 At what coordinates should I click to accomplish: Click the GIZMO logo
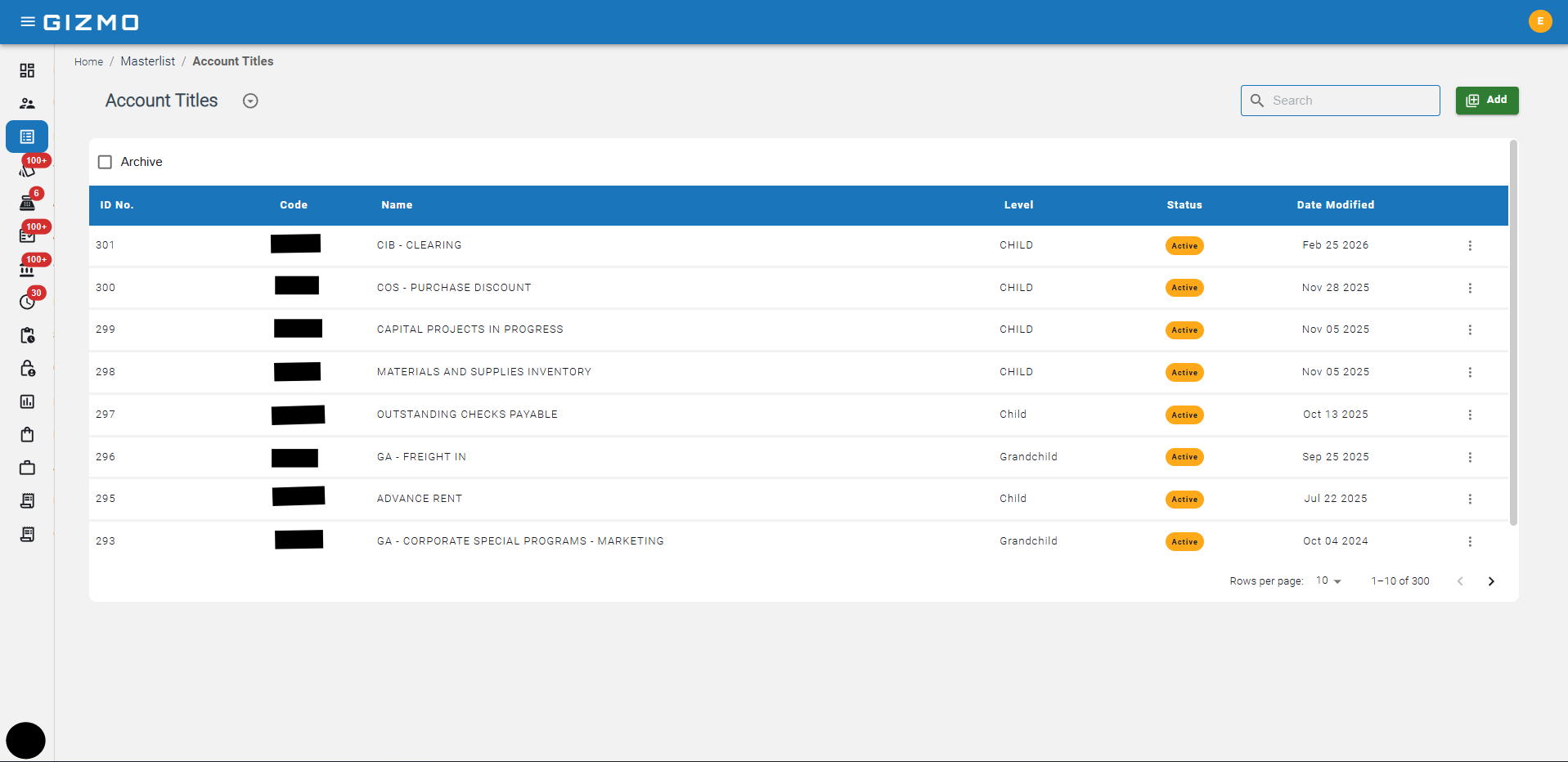(x=91, y=22)
